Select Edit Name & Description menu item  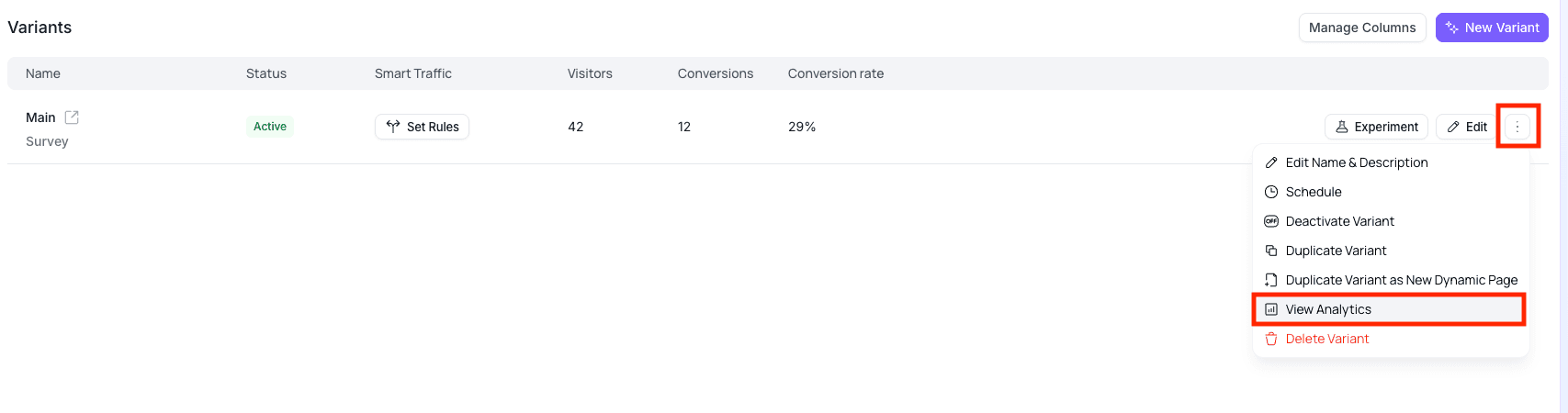[1391, 162]
